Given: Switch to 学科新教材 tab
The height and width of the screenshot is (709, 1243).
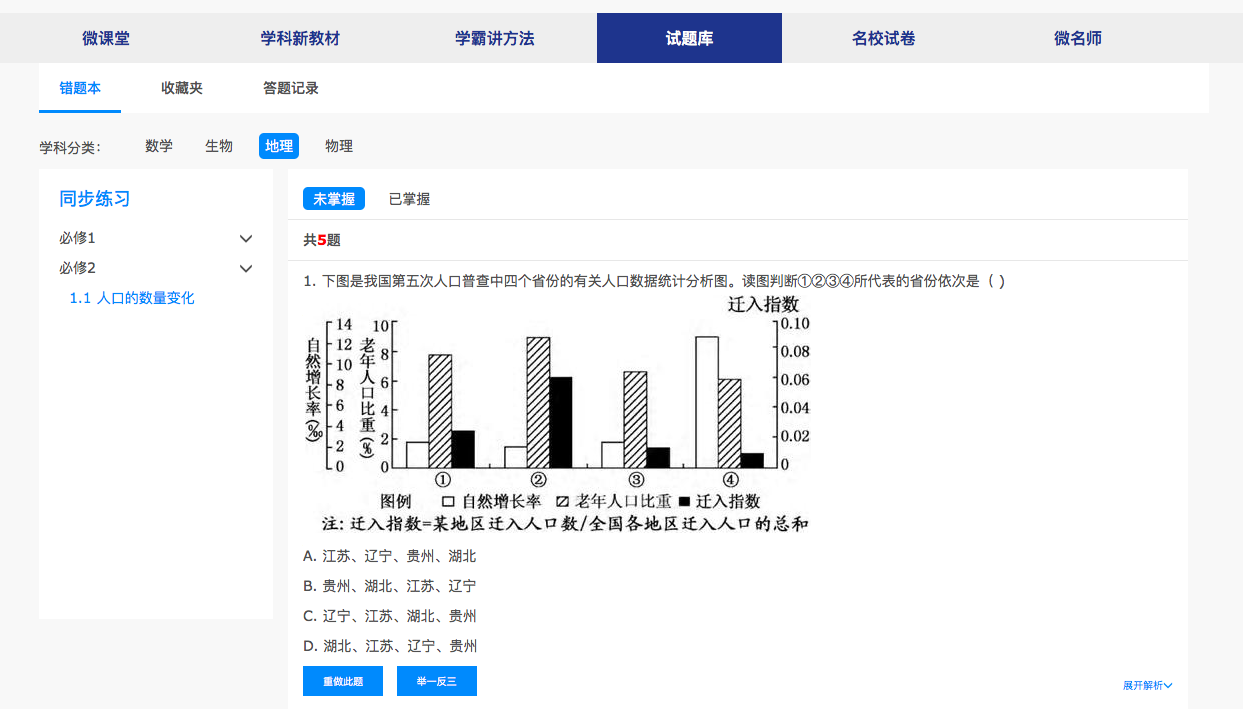Looking at the screenshot, I should click(300, 39).
